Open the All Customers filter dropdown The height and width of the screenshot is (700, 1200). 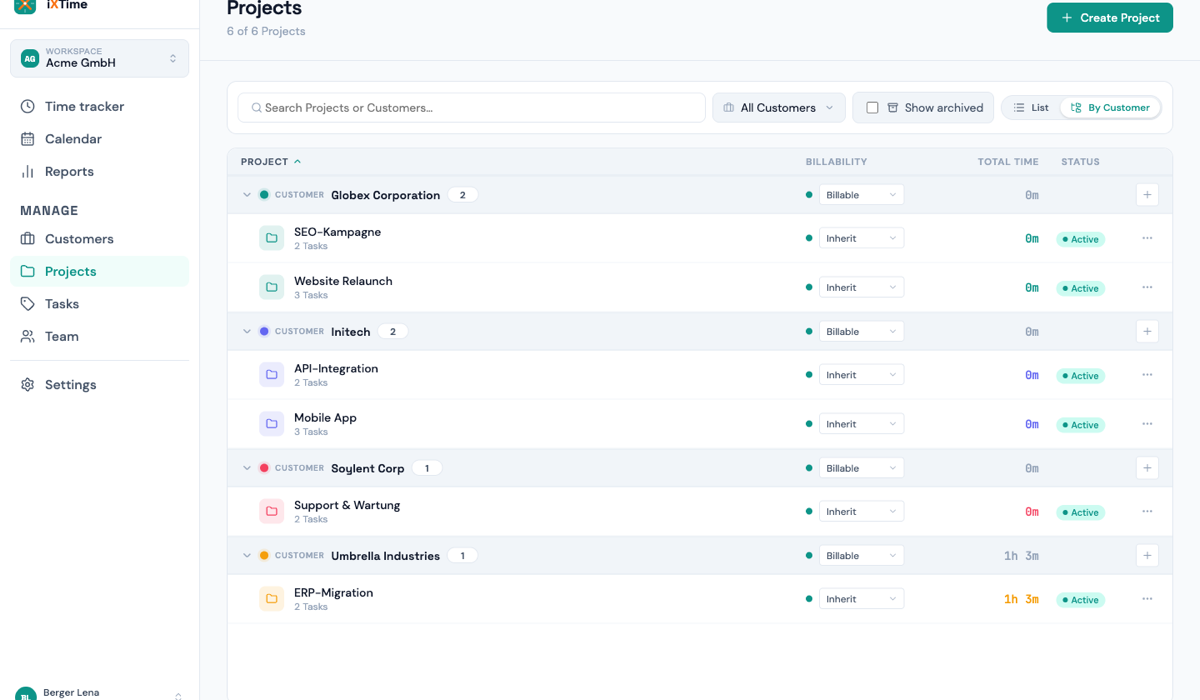click(779, 108)
